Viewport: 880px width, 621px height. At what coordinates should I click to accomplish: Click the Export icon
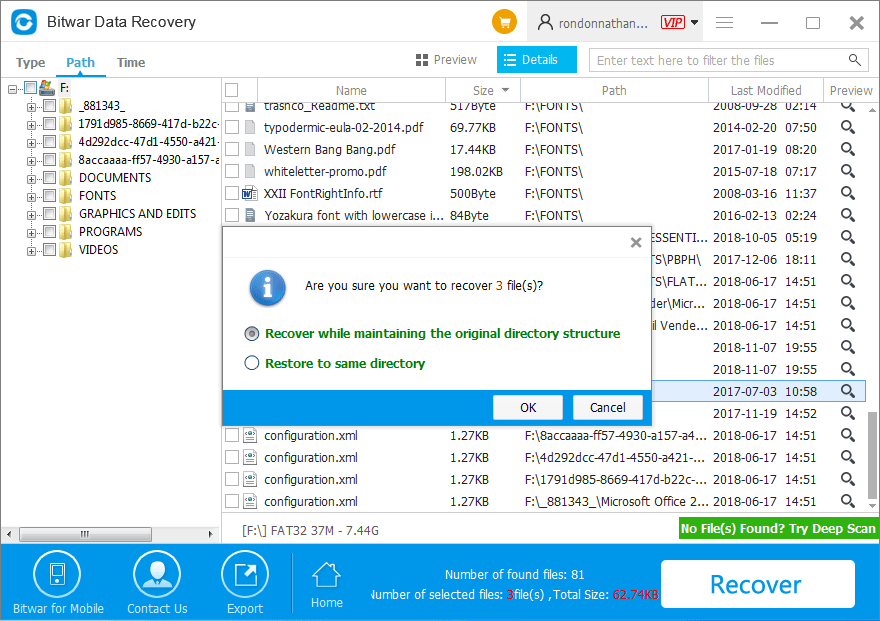click(245, 575)
